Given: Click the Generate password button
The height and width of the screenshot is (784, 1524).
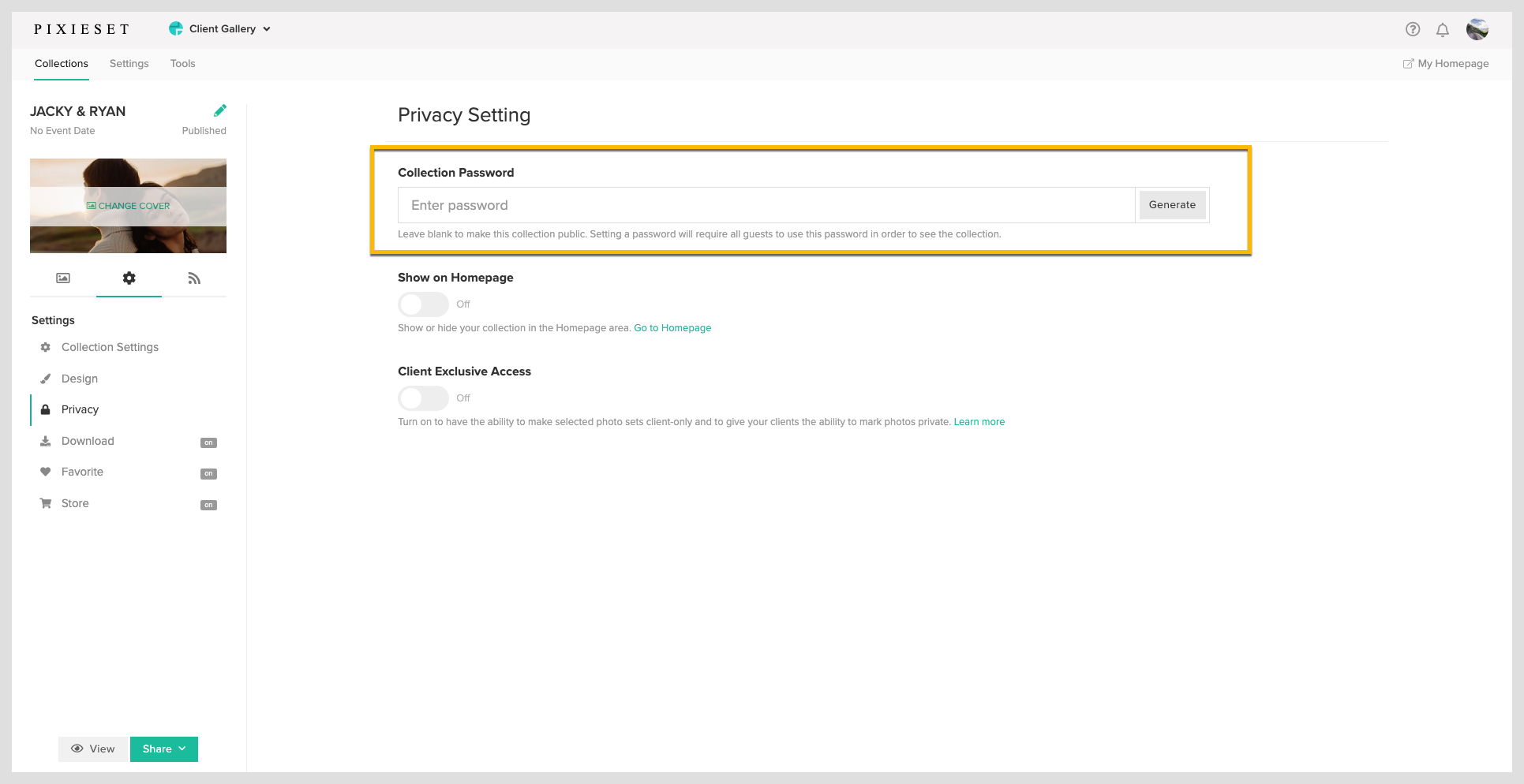Looking at the screenshot, I should (x=1172, y=205).
